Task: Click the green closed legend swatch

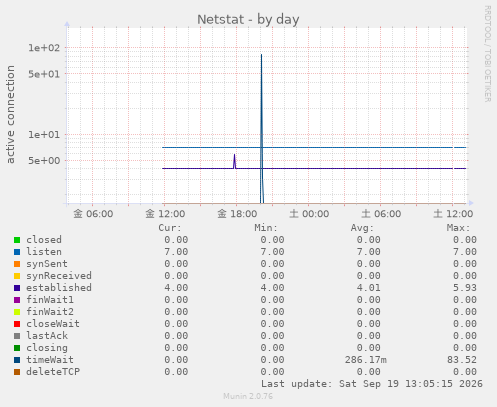Action: coord(17,240)
